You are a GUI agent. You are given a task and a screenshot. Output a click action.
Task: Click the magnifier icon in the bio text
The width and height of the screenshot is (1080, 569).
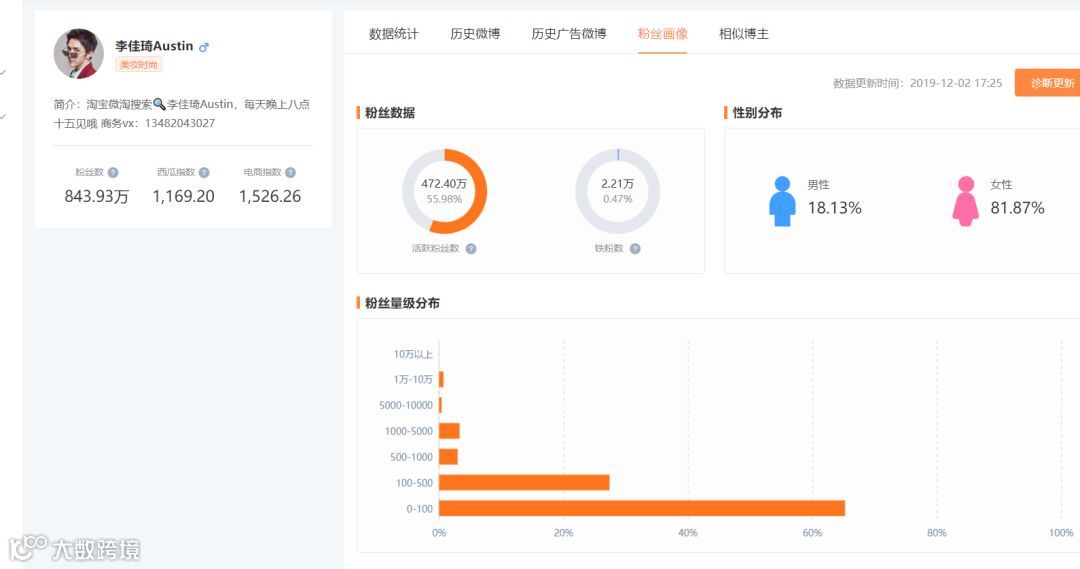tap(159, 104)
